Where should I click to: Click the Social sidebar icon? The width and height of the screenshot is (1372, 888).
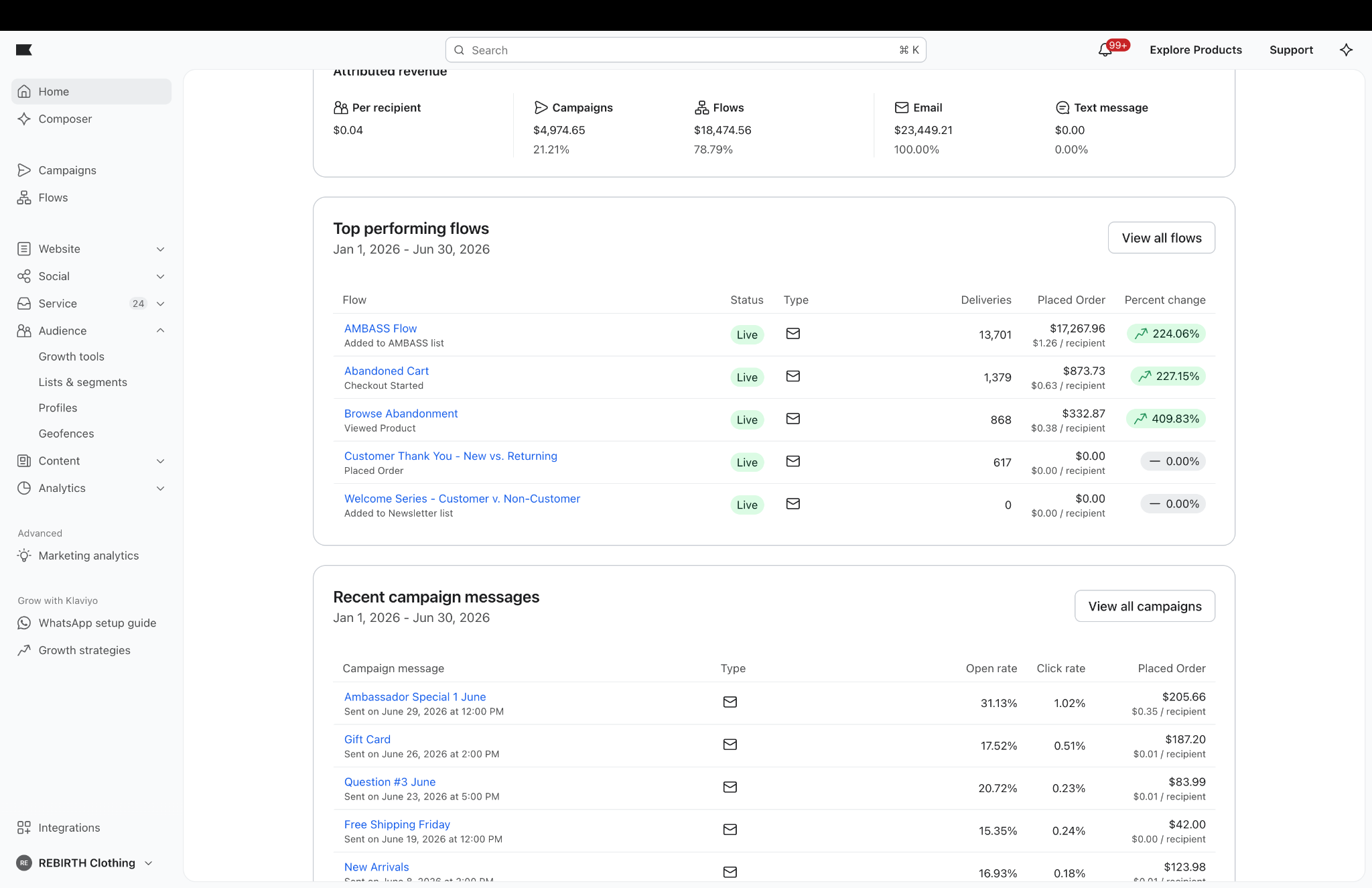pos(24,276)
